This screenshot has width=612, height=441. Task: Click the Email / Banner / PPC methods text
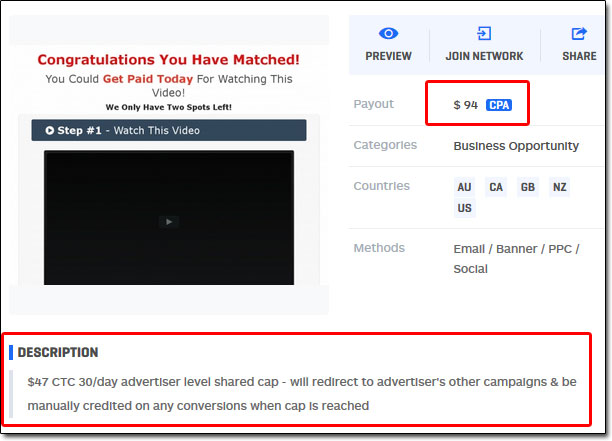click(x=516, y=259)
